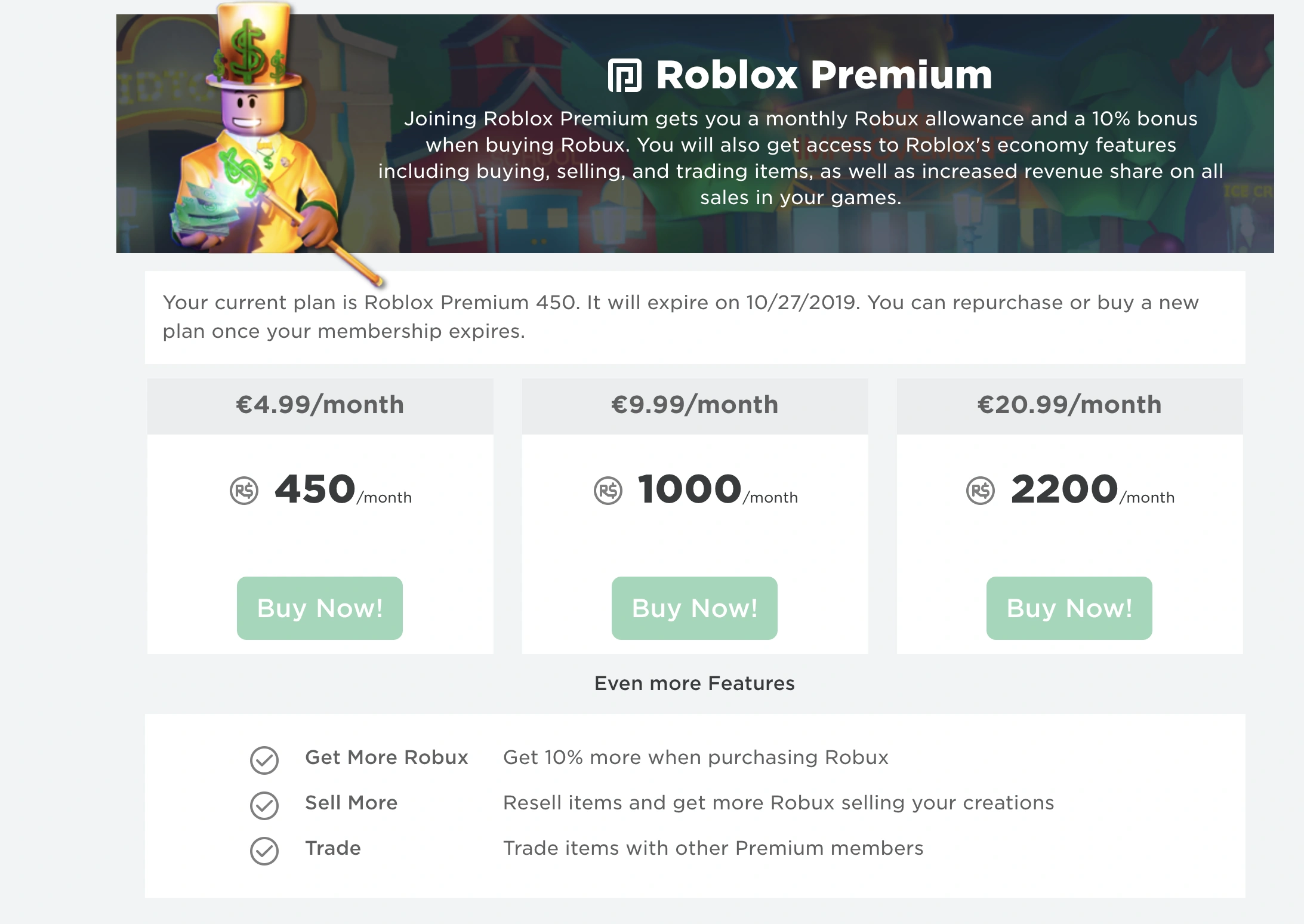Click the 'Sell More' feature label

[x=352, y=803]
